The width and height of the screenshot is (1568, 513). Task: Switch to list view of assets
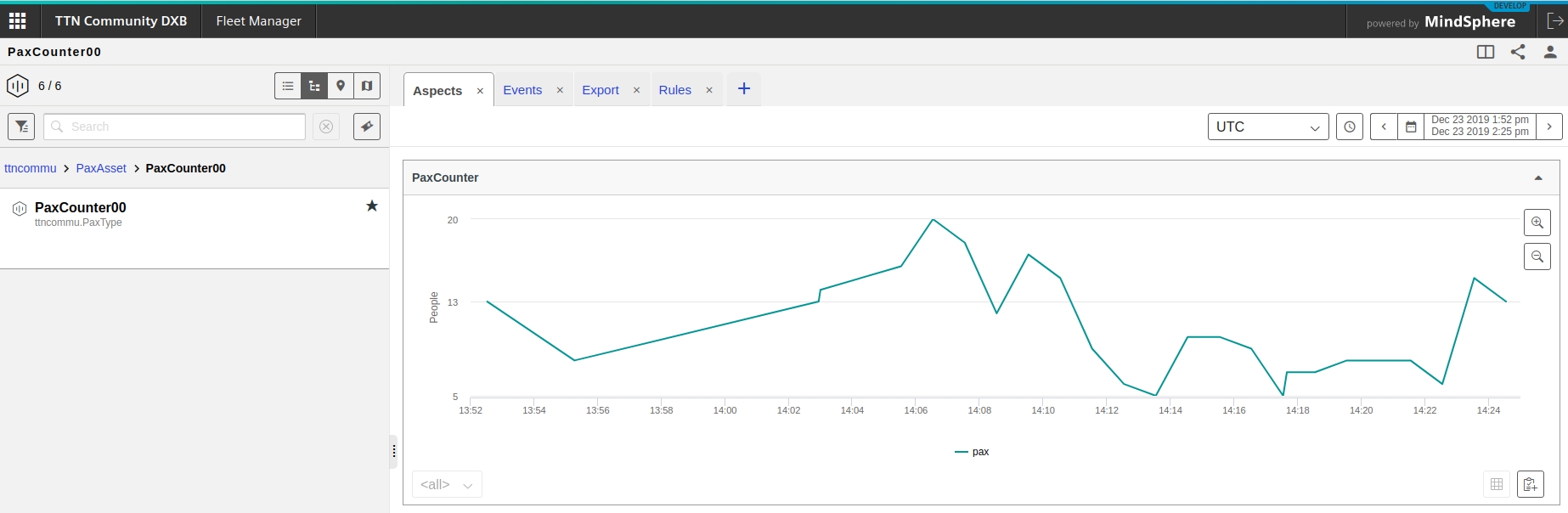pyautogui.click(x=288, y=86)
